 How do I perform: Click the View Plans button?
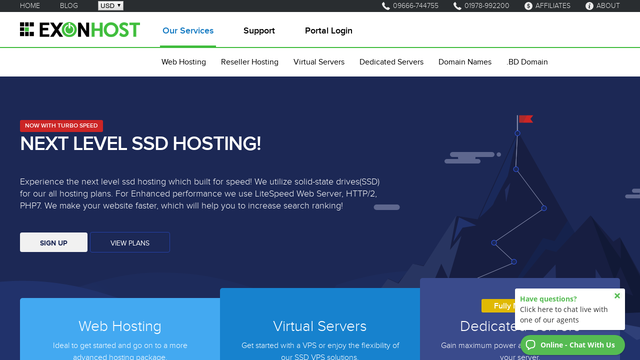(x=130, y=242)
